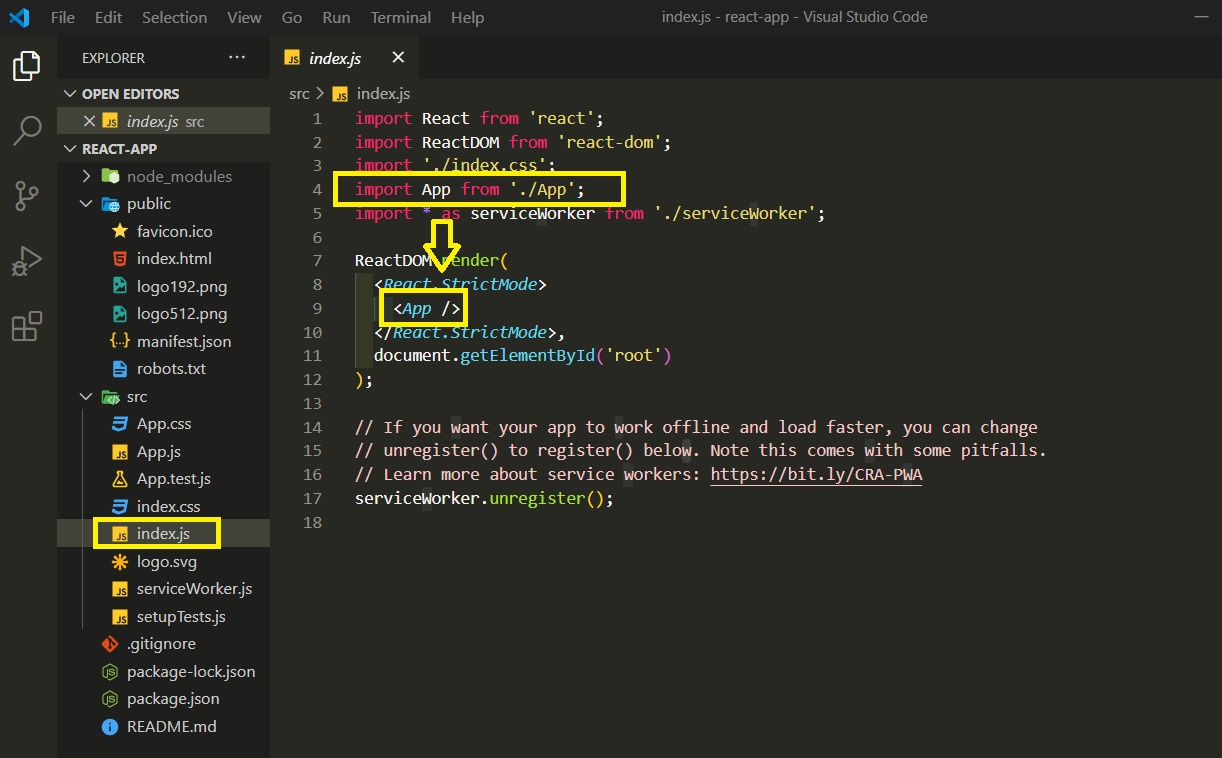Click the flask icon beside App.test.js

click(119, 479)
